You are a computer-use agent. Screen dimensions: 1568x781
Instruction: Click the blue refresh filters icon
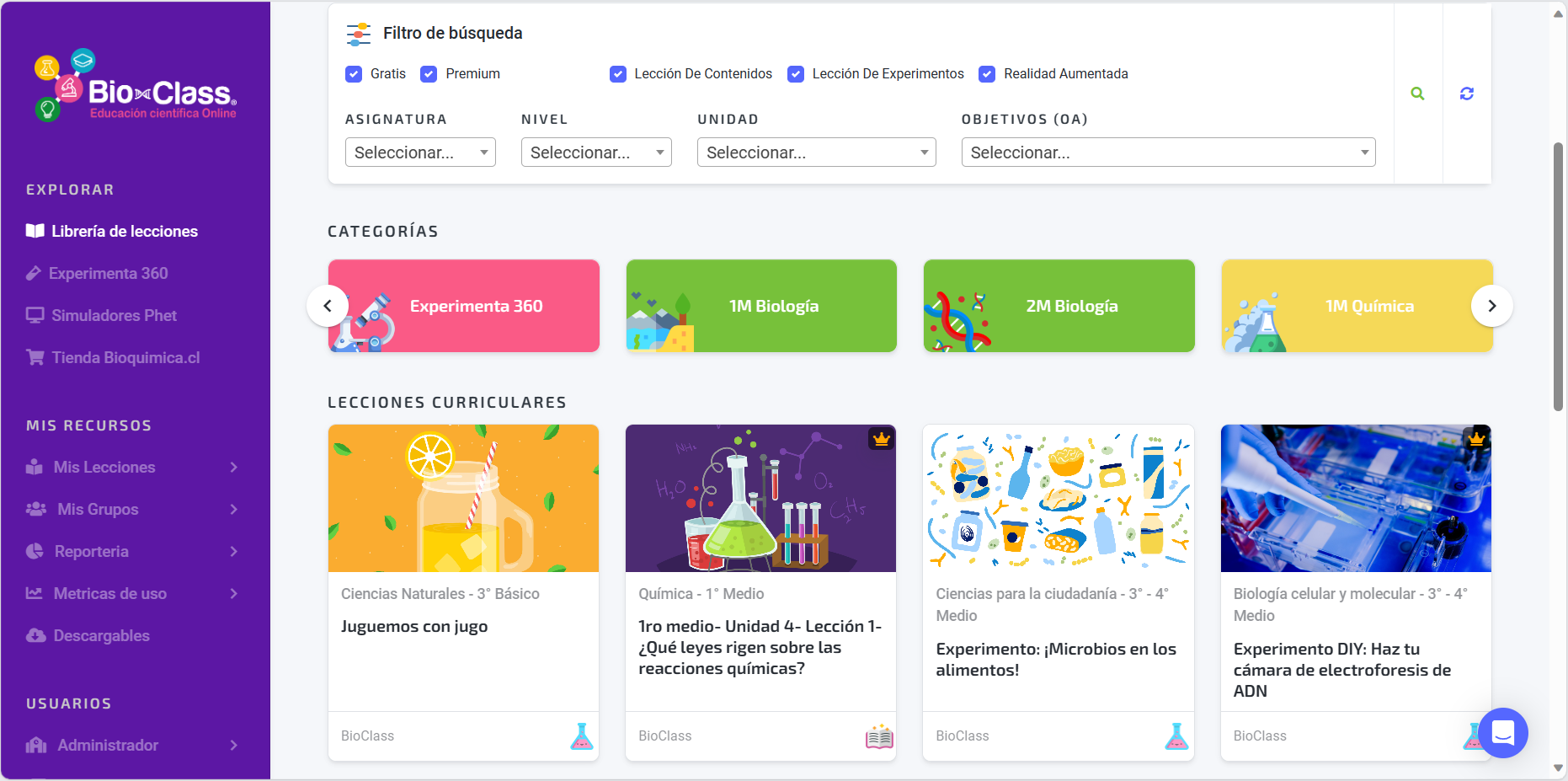pos(1466,94)
